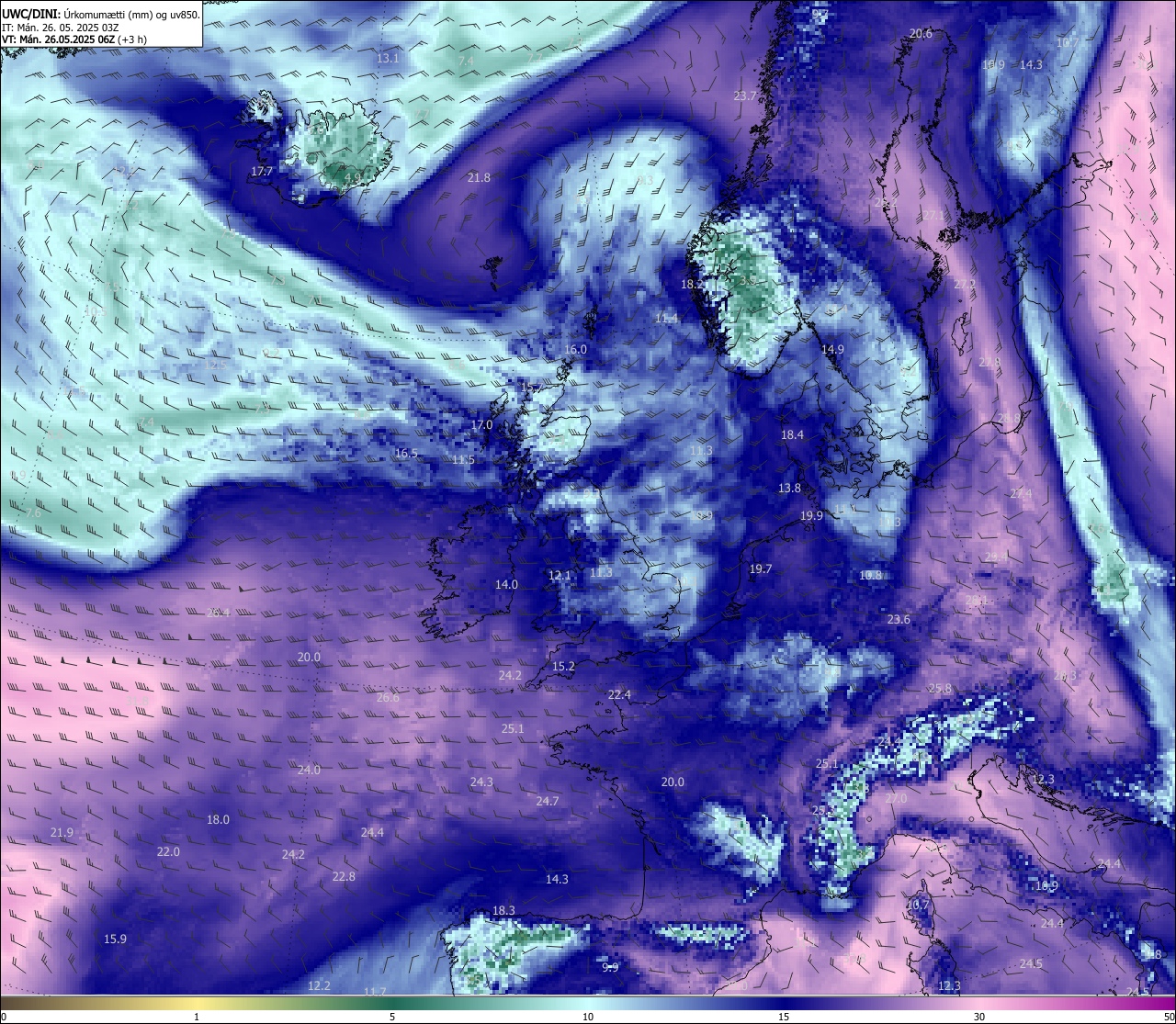Click the 27.0 value over northern Italy
1176x1024 pixels.
(896, 799)
